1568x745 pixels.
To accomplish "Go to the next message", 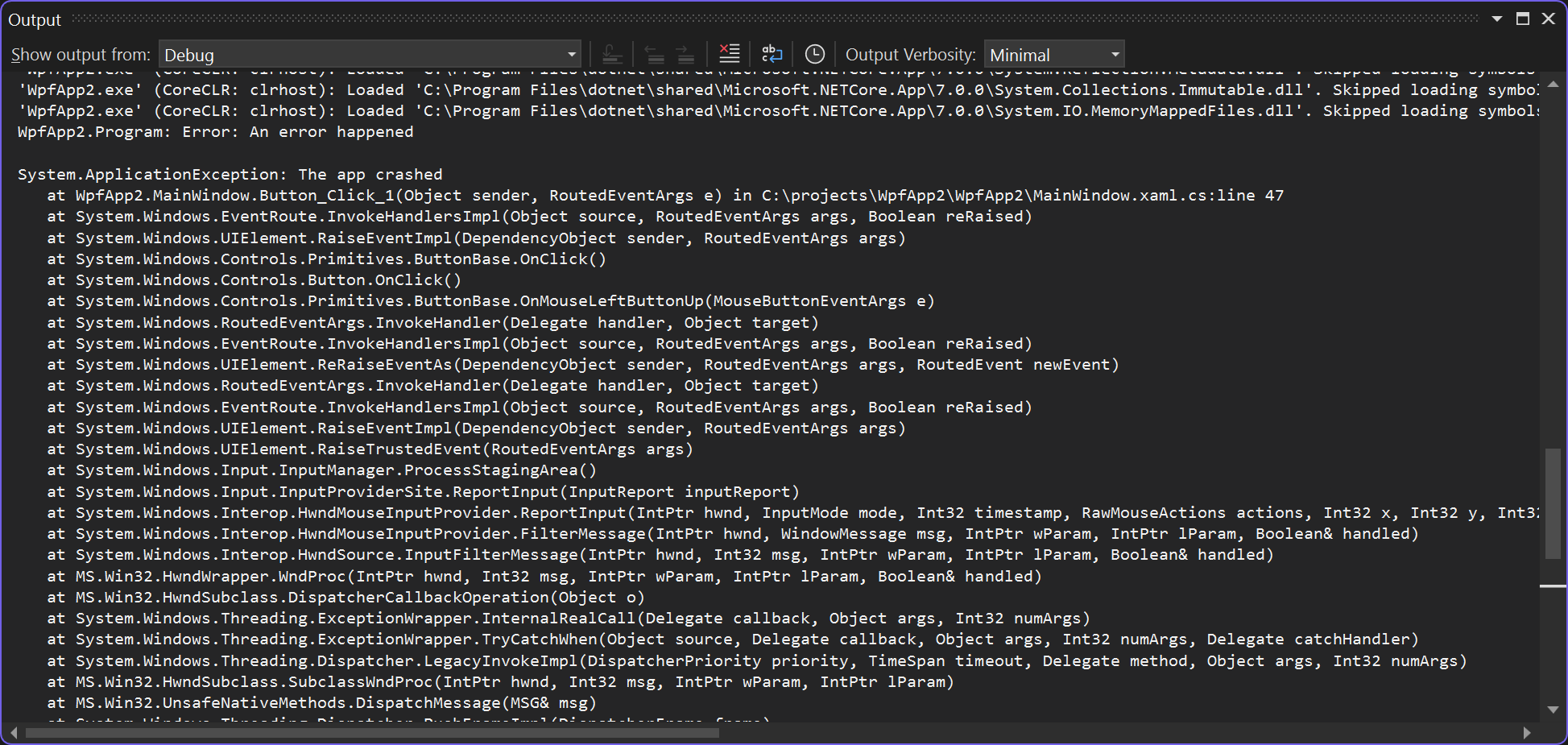I will pyautogui.click(x=684, y=53).
